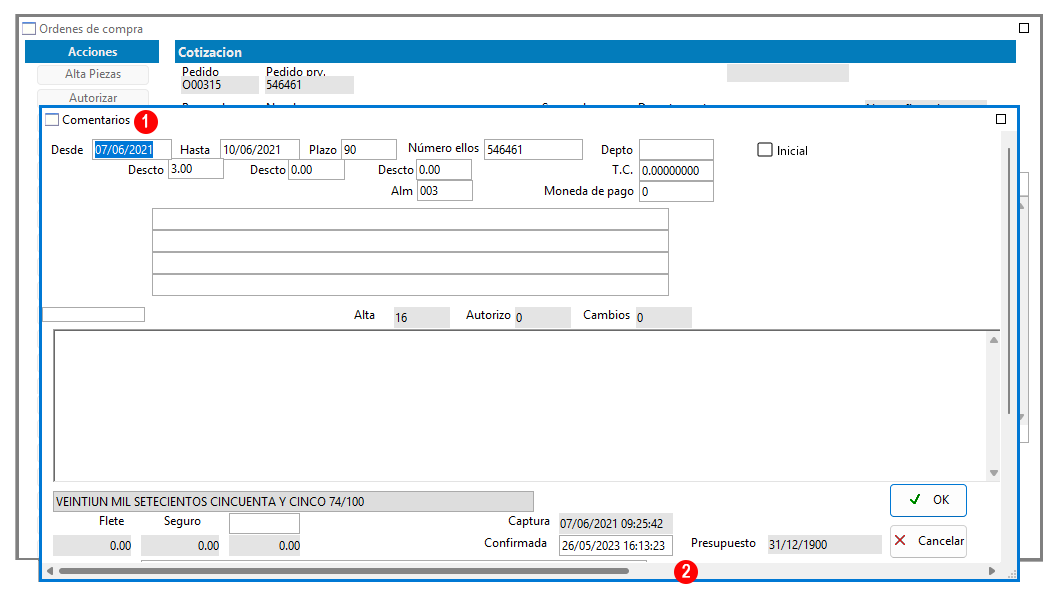Click the Desde date field 07/06/2021
Screen dimensions: 1057x597
tap(131, 150)
